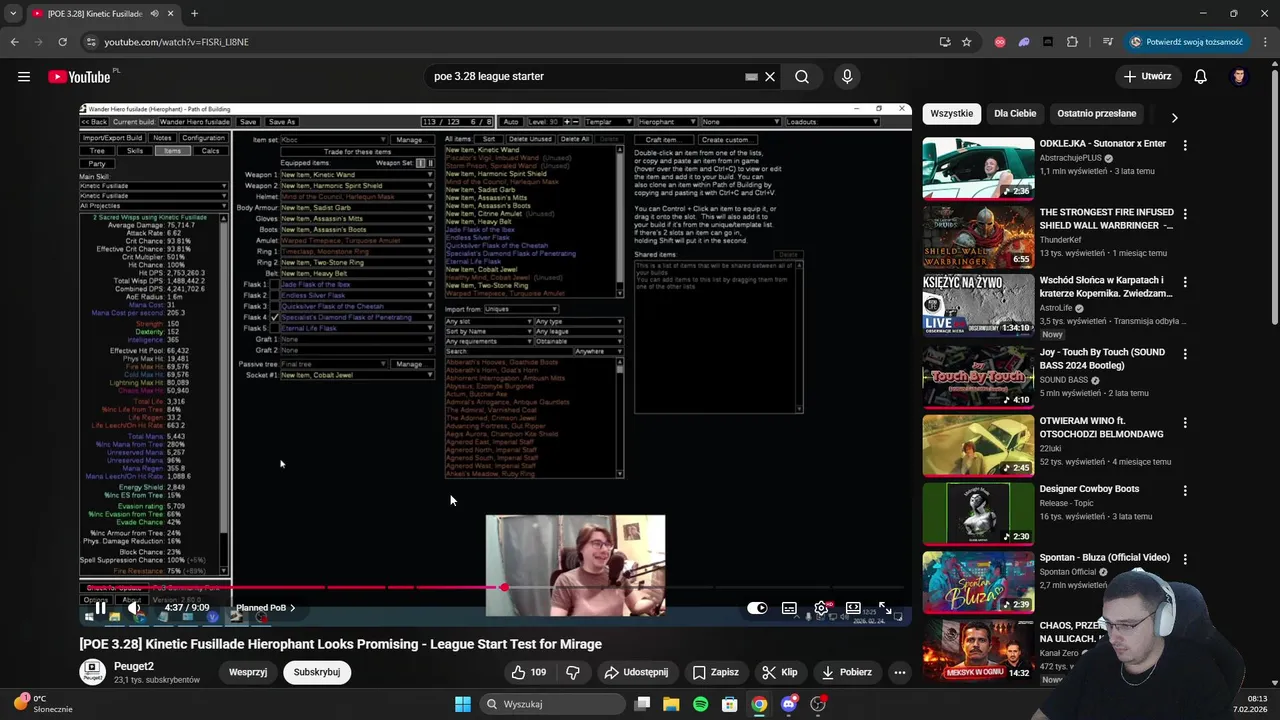Viewport: 1280px width, 720px height.
Task: Open media controls in Chrome toolbar
Action: click(x=1108, y=42)
